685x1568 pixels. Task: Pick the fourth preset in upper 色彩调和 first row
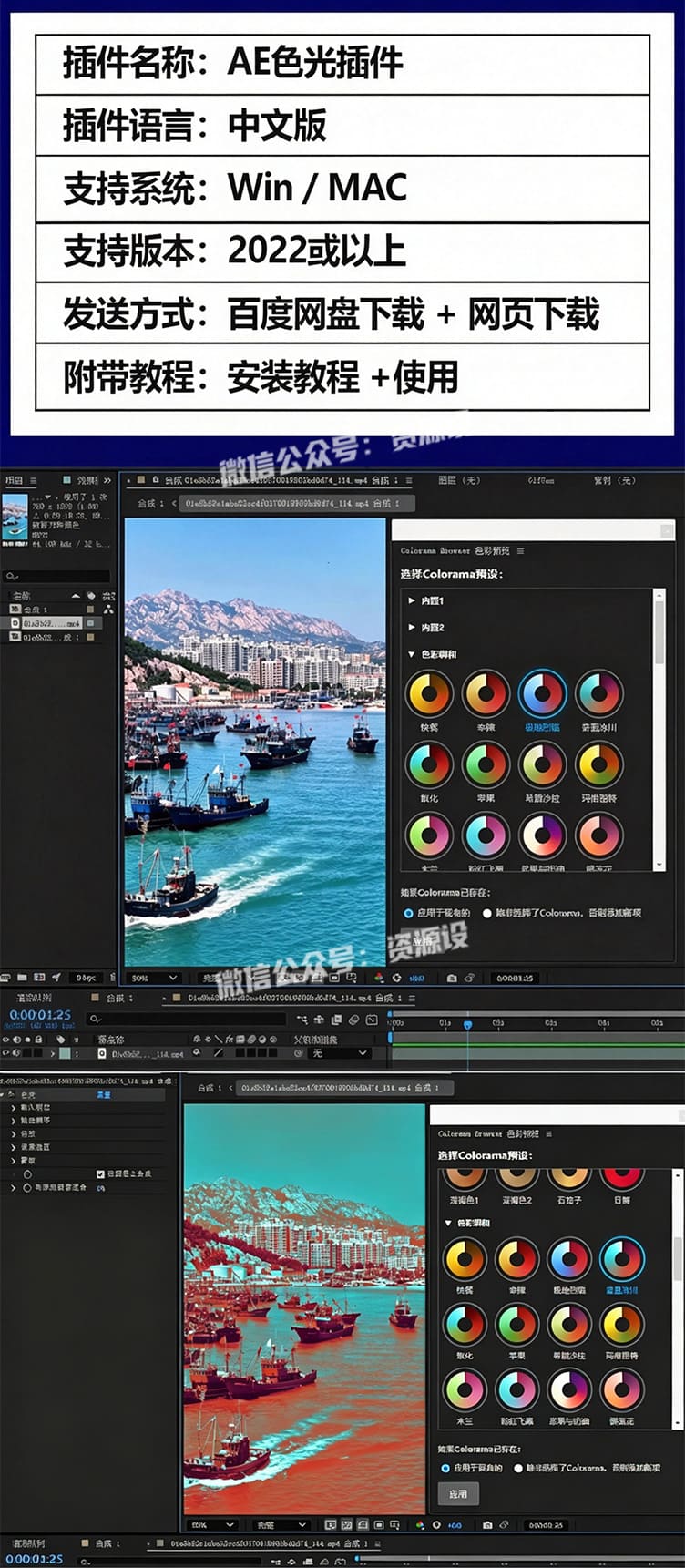[599, 694]
